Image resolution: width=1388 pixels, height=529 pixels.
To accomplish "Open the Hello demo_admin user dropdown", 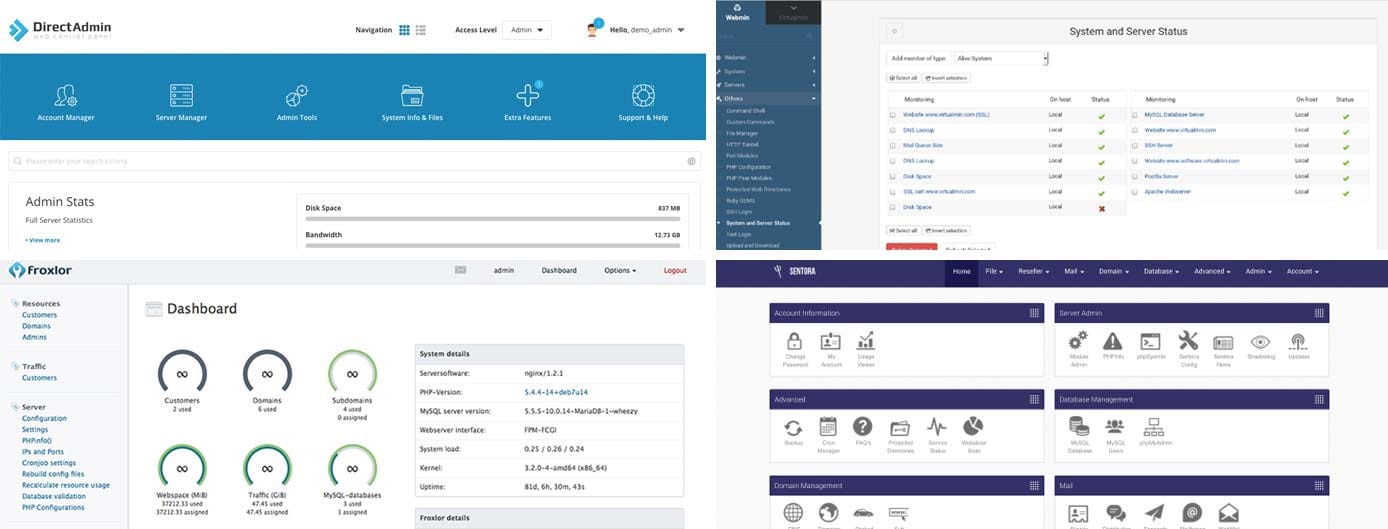I will pyautogui.click(x=647, y=30).
